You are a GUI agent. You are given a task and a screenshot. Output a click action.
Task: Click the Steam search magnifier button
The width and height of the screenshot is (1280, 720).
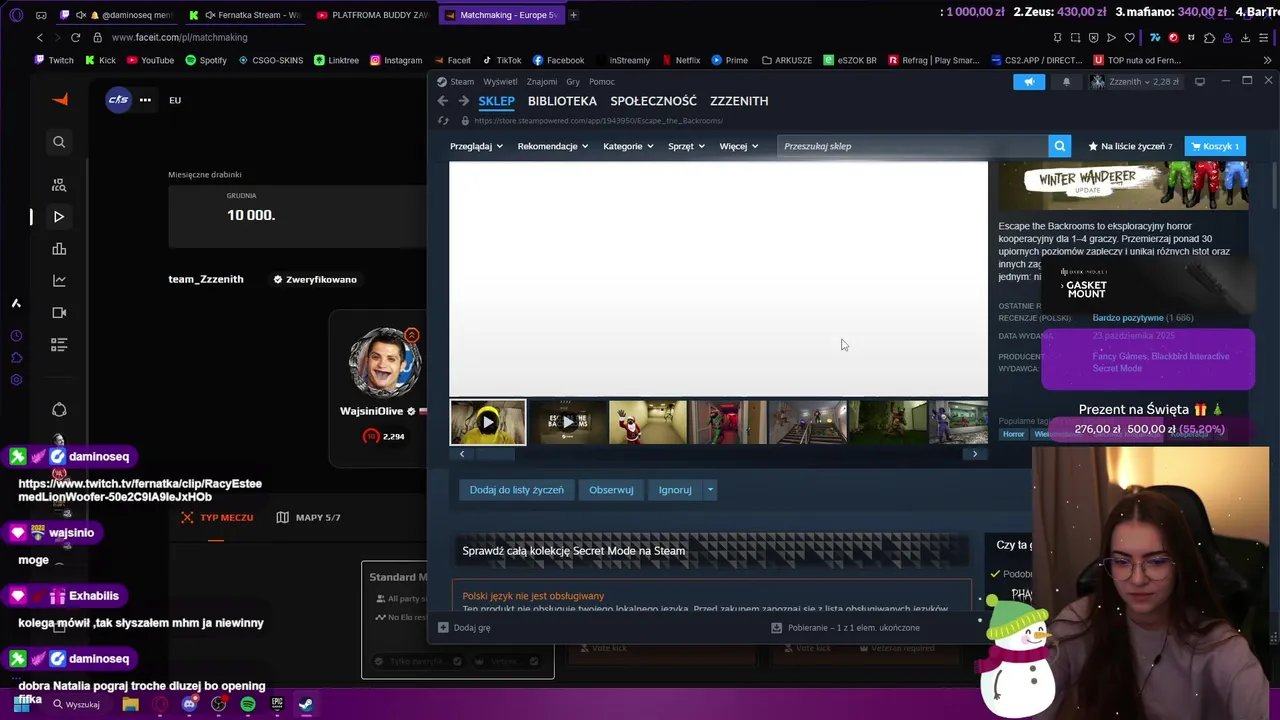tap(1060, 146)
